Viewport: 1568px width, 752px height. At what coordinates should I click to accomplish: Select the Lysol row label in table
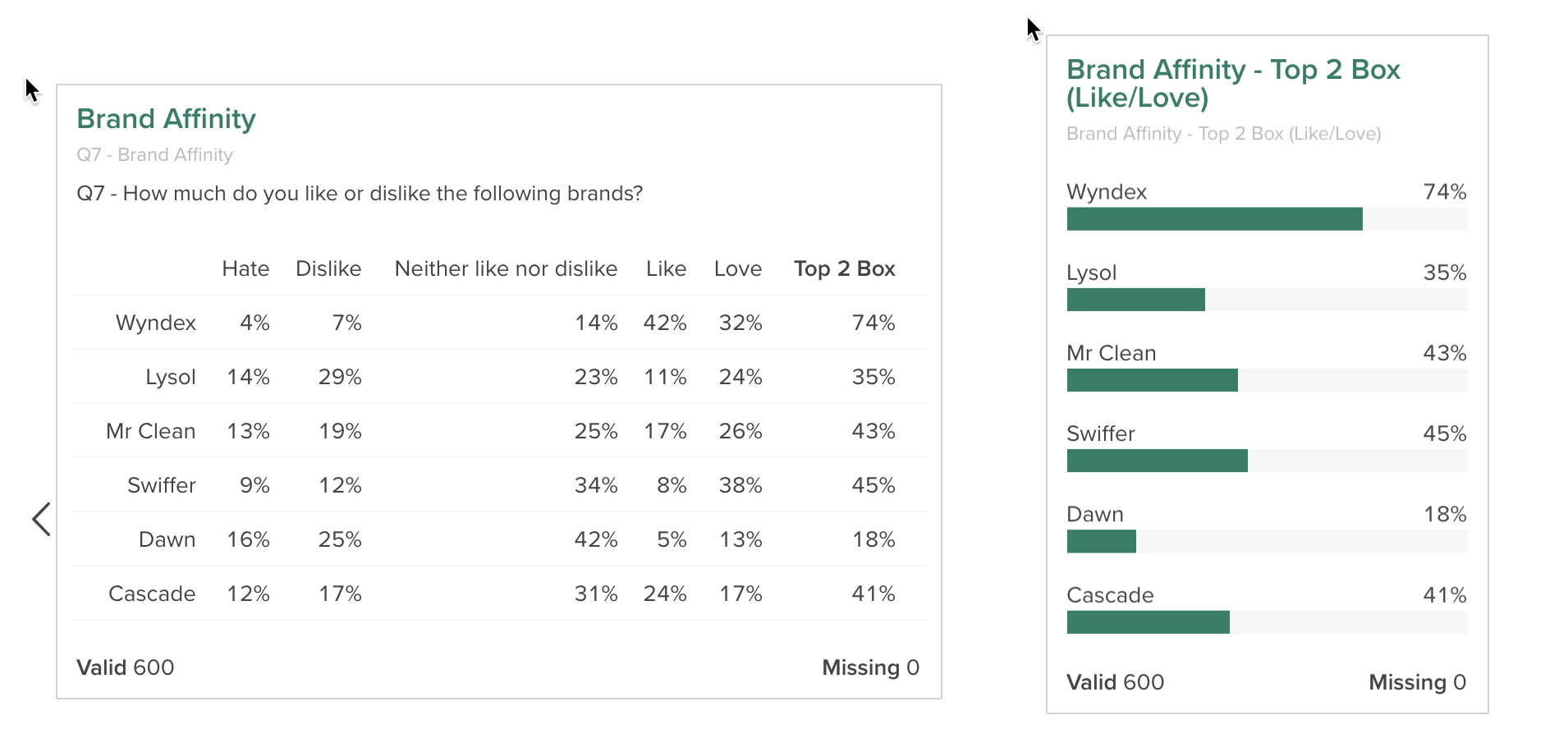(x=171, y=377)
